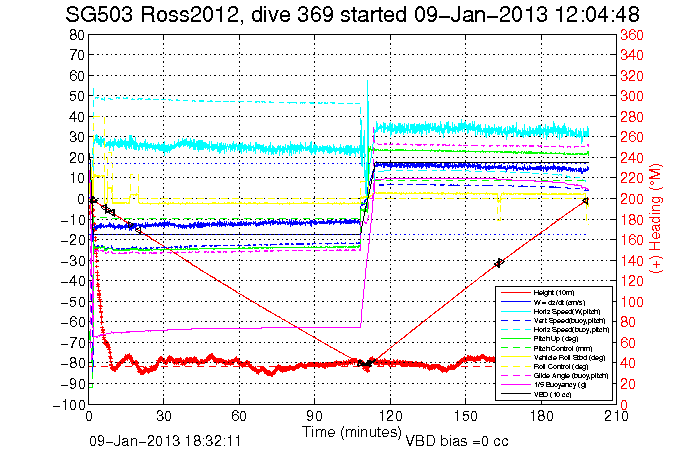681x454 pixels.
Task: Click black VBD legend line sample
Action: 516,394
